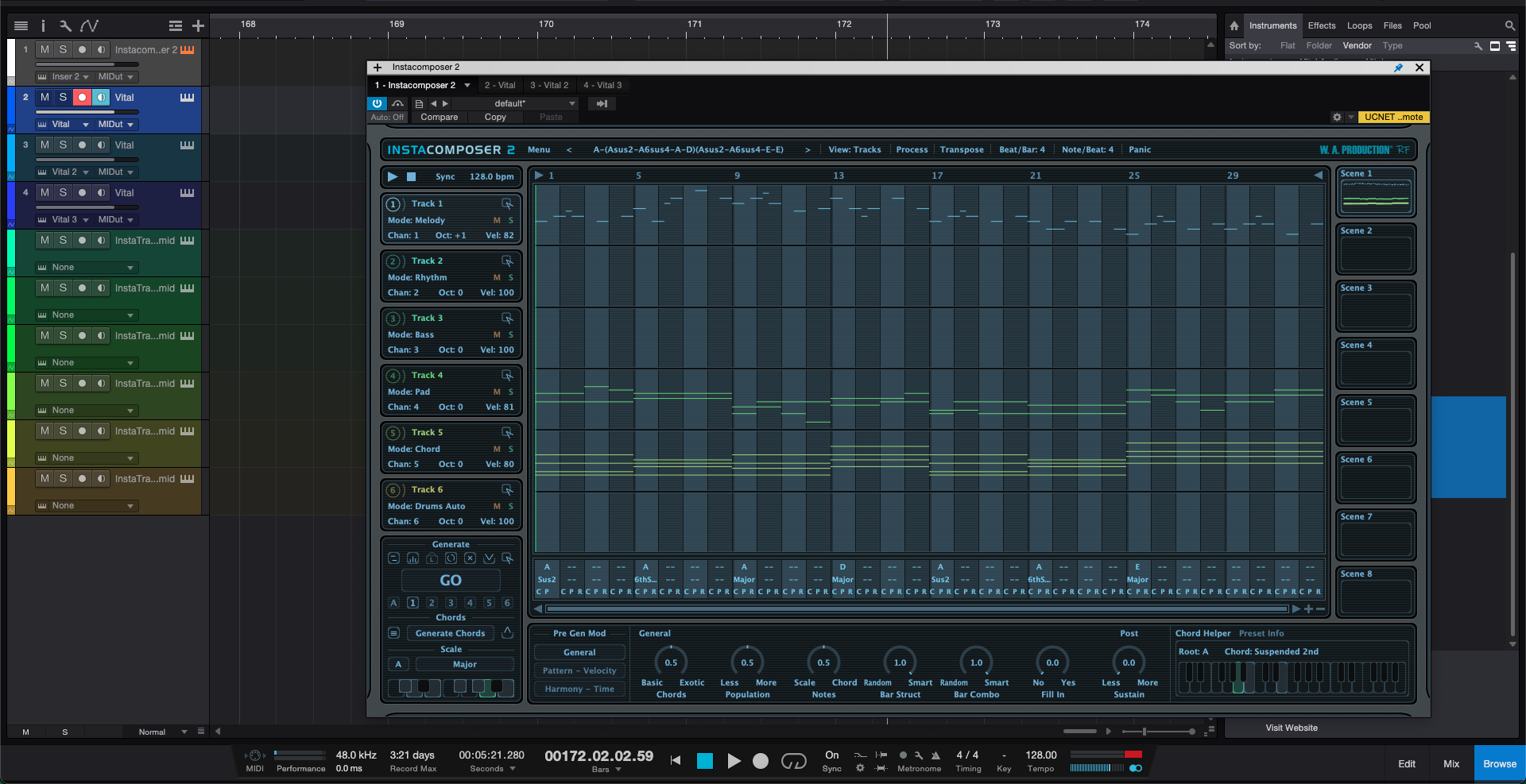Click Track 4 drag-to-export icon

[x=507, y=376]
